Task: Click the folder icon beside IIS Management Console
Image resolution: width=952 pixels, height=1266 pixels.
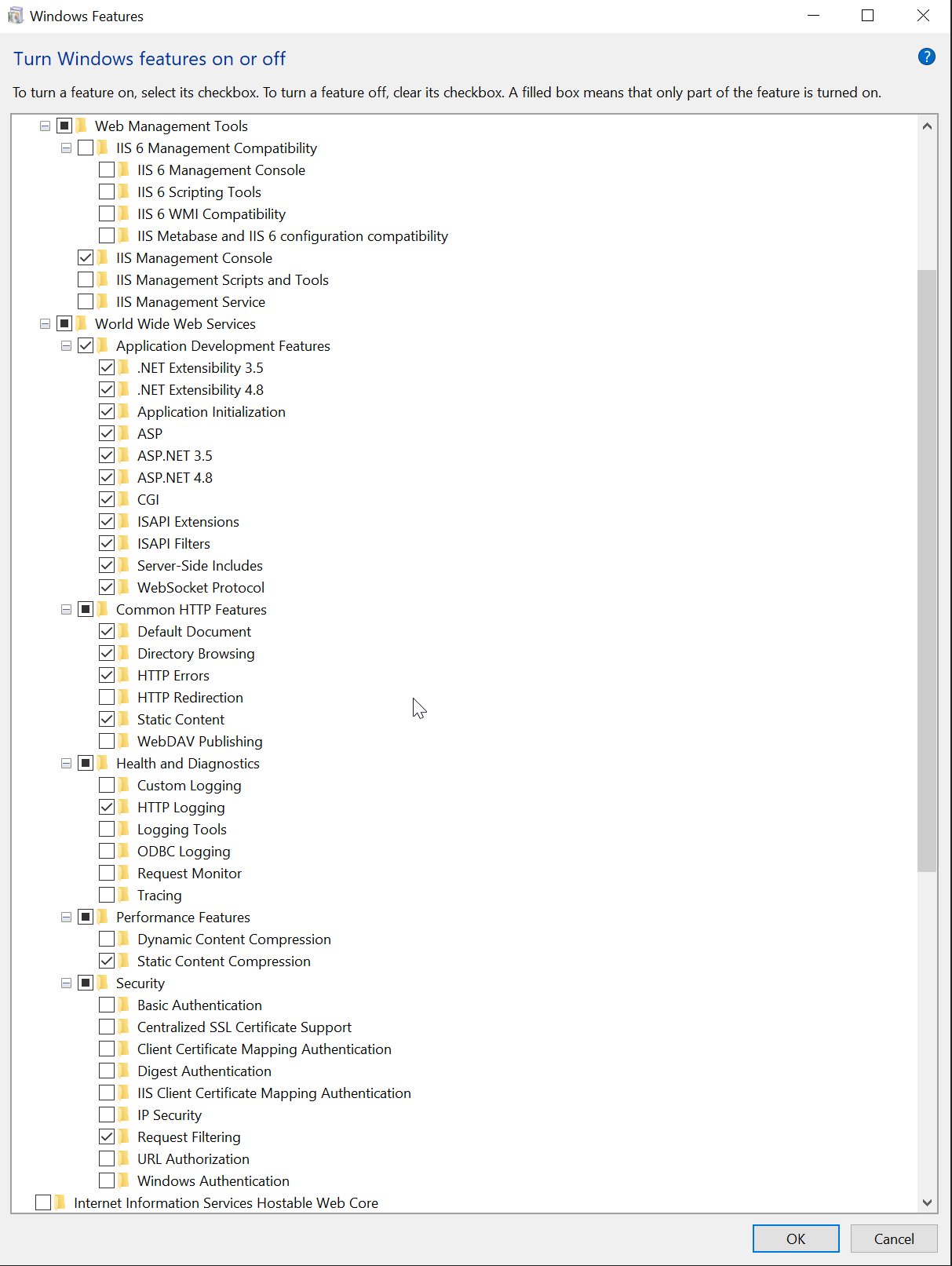Action: 104,257
